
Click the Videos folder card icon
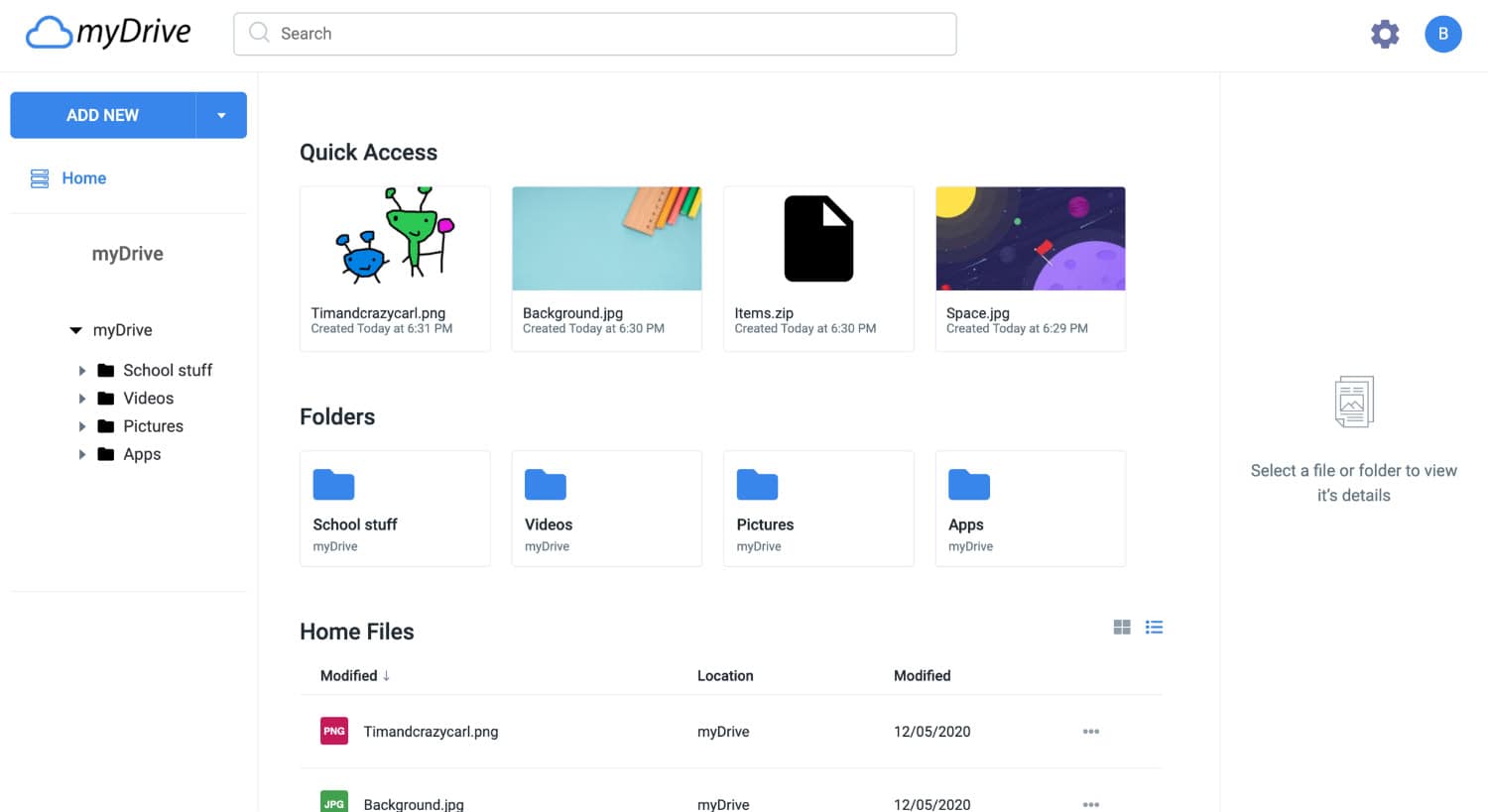(546, 485)
